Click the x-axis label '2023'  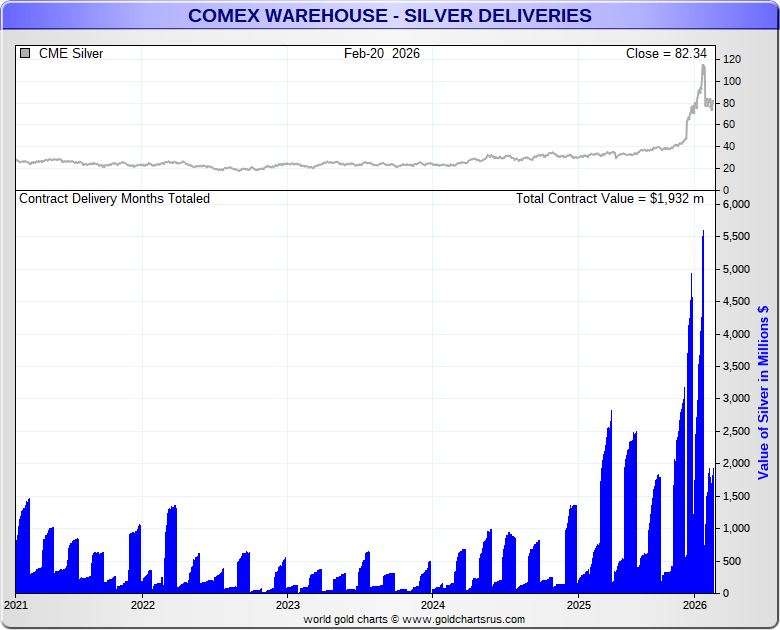pos(288,605)
